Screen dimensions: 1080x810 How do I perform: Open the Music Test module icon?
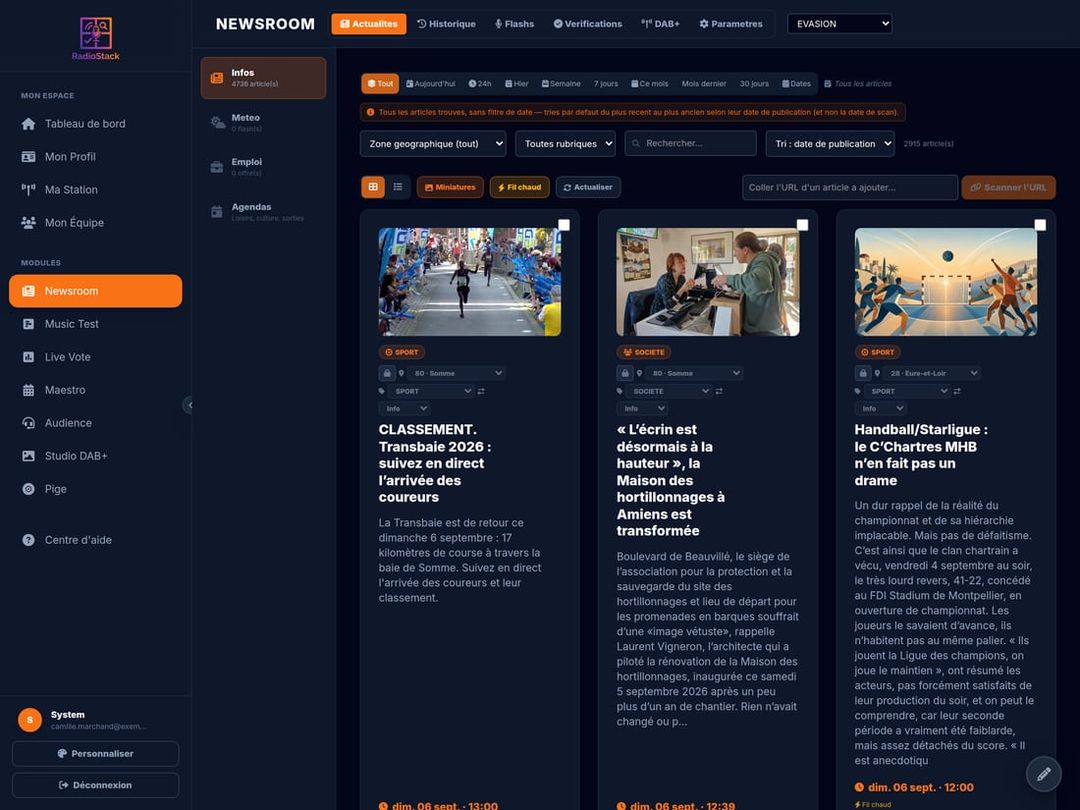28,324
